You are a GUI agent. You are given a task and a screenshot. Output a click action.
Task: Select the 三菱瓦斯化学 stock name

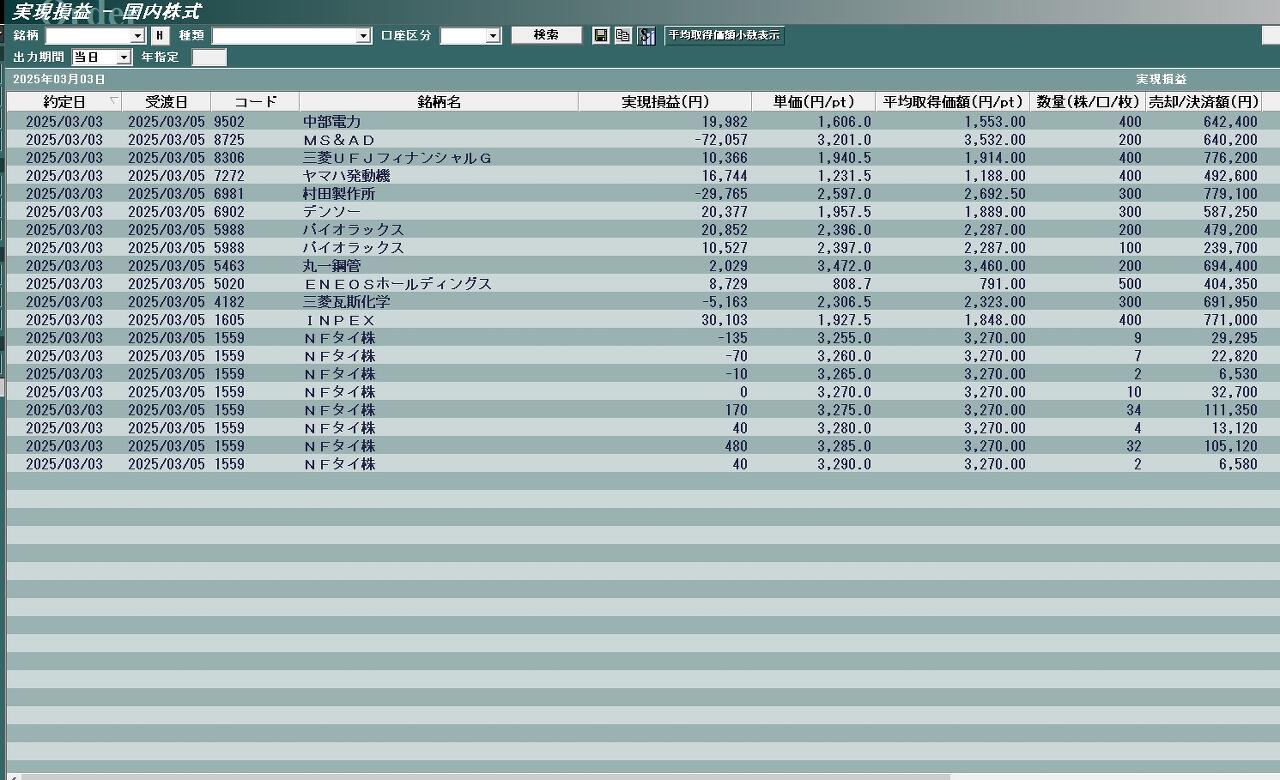(346, 302)
